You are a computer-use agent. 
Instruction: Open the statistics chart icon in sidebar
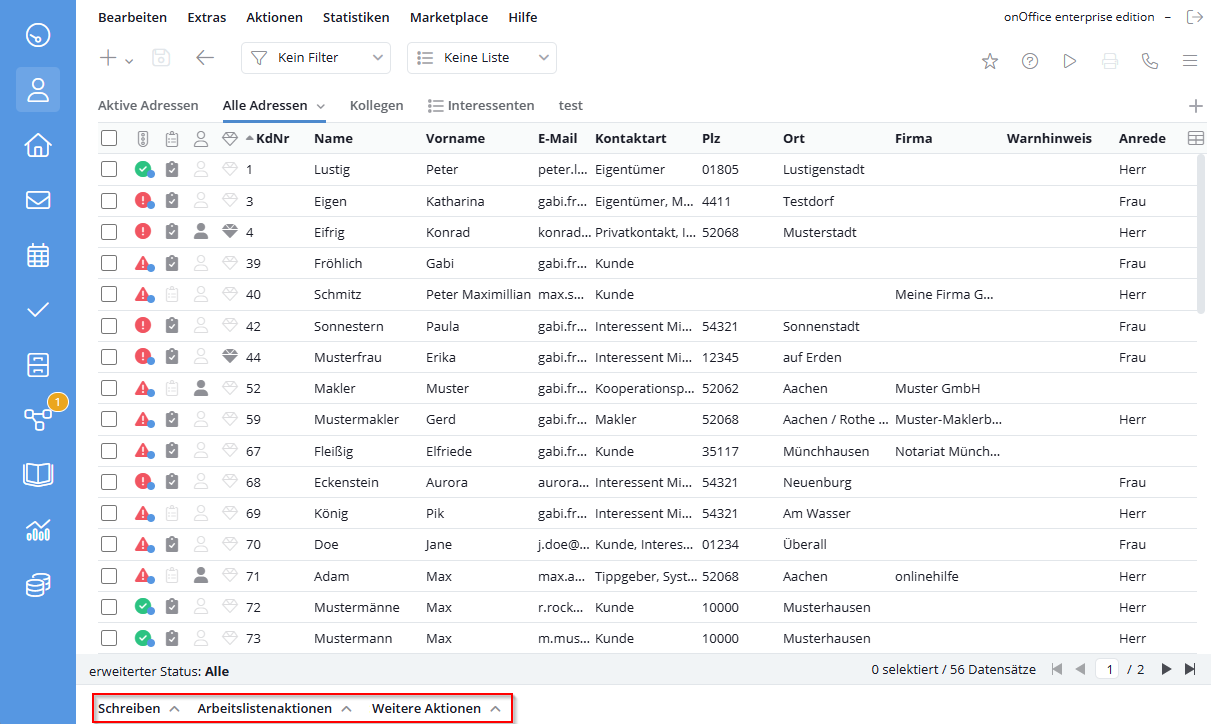[38, 530]
